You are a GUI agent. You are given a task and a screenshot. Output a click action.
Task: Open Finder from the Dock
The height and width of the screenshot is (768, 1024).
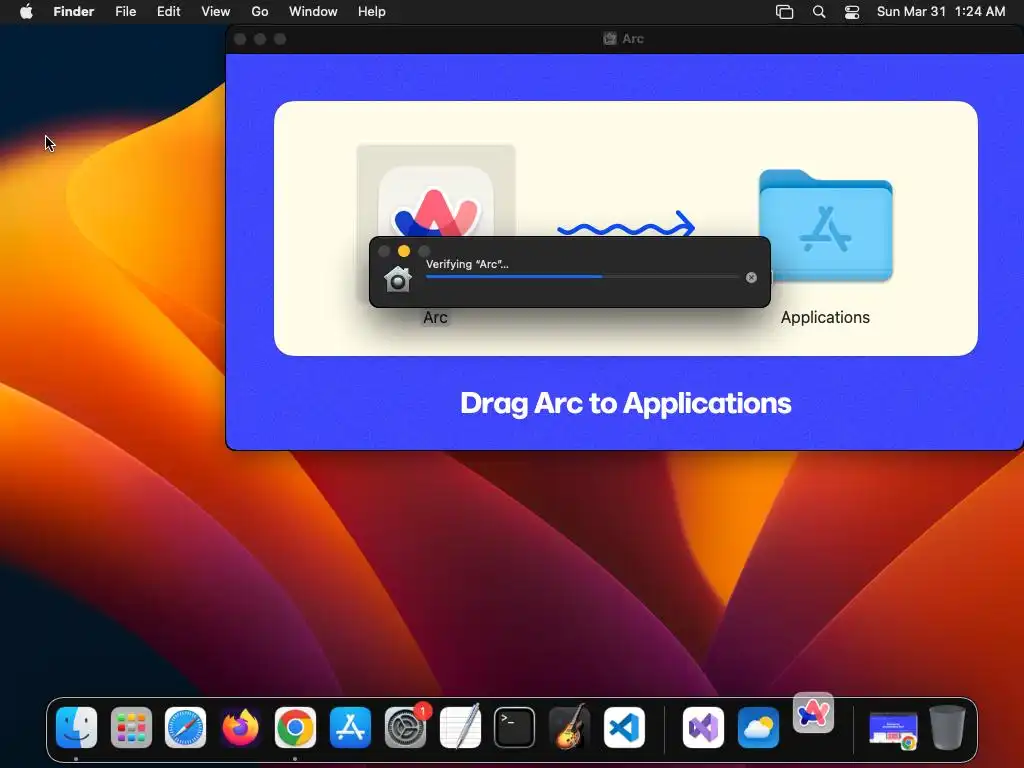(x=76, y=728)
